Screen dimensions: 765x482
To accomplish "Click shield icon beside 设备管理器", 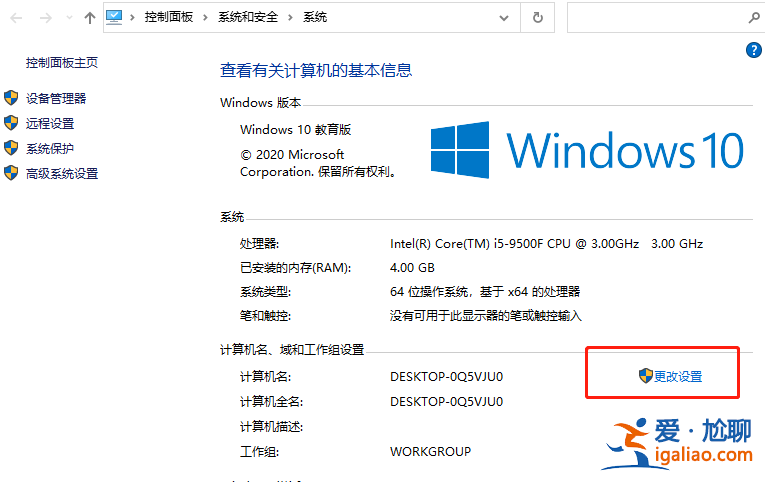I will [x=11, y=98].
